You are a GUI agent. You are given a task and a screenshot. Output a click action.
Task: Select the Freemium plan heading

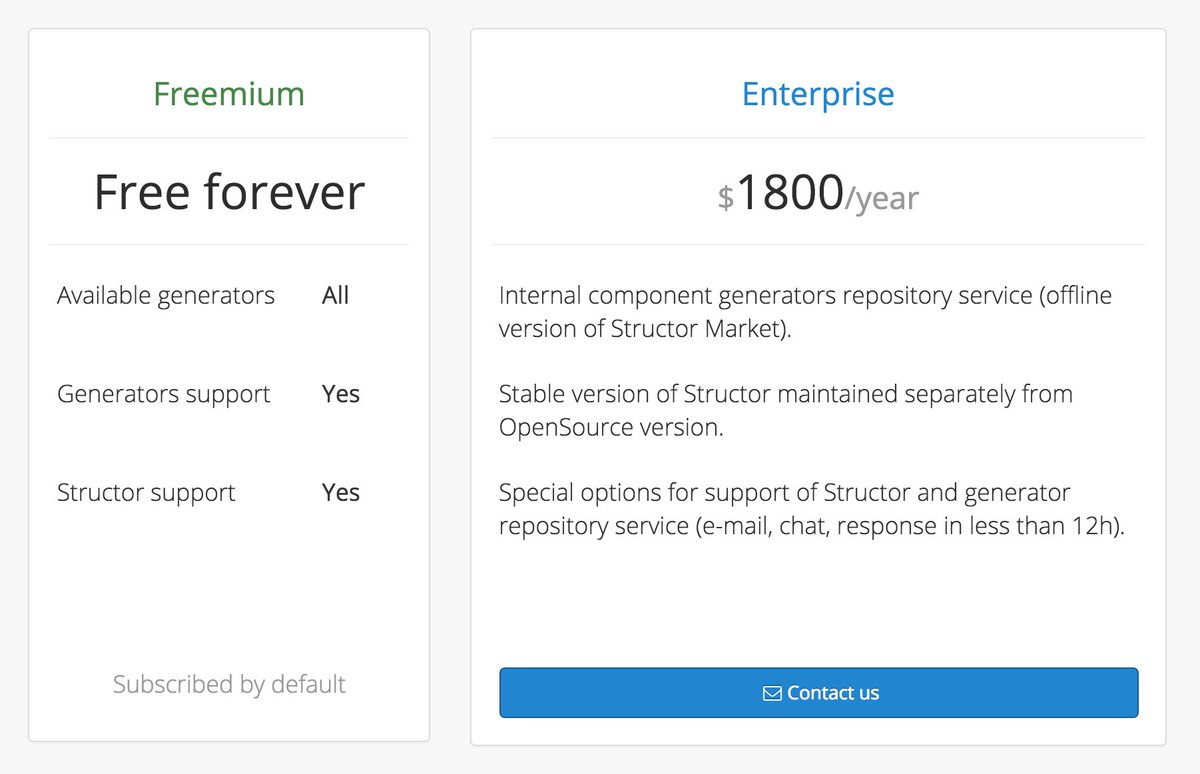[229, 94]
